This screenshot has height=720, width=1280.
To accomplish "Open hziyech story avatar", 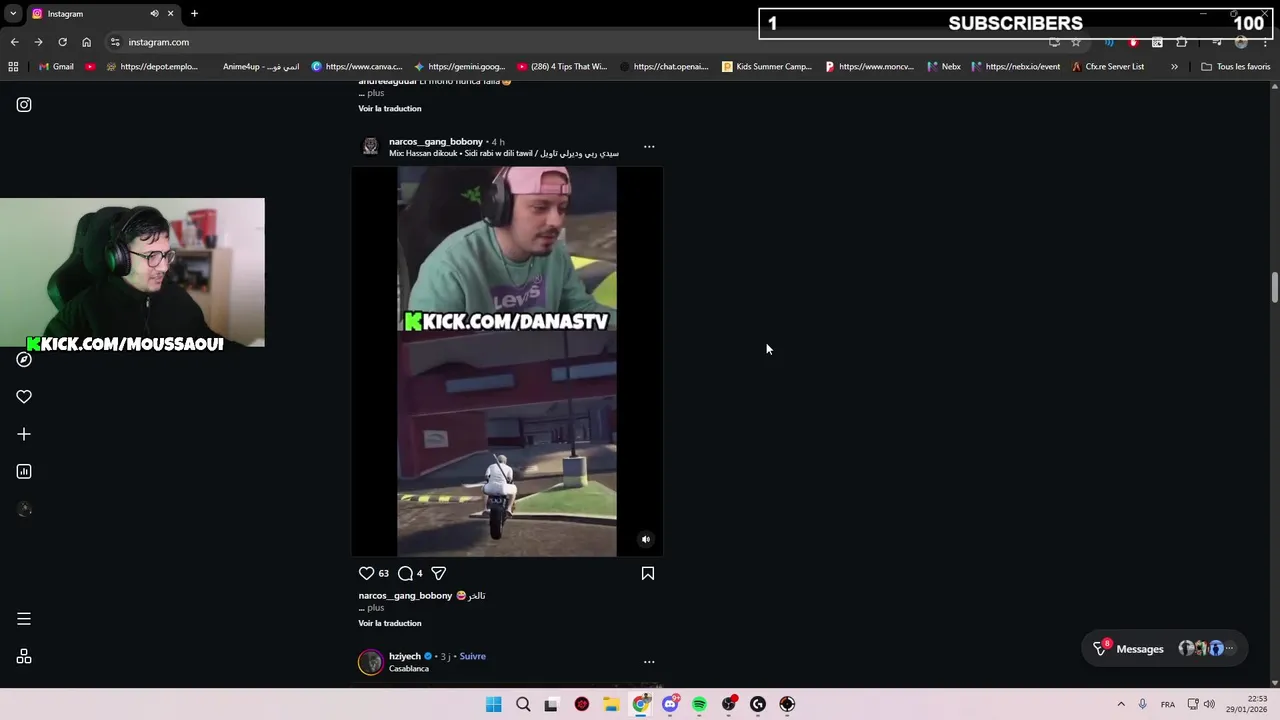I will [x=371, y=662].
